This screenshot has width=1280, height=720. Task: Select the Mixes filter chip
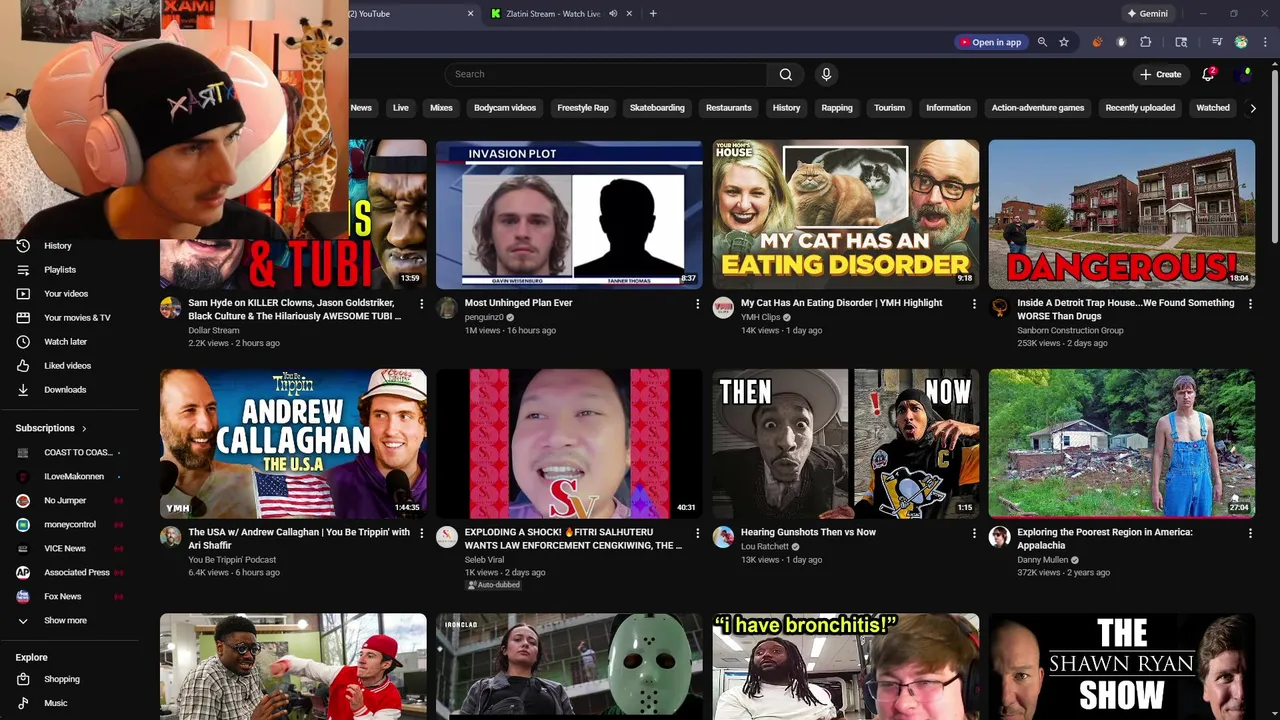click(441, 108)
